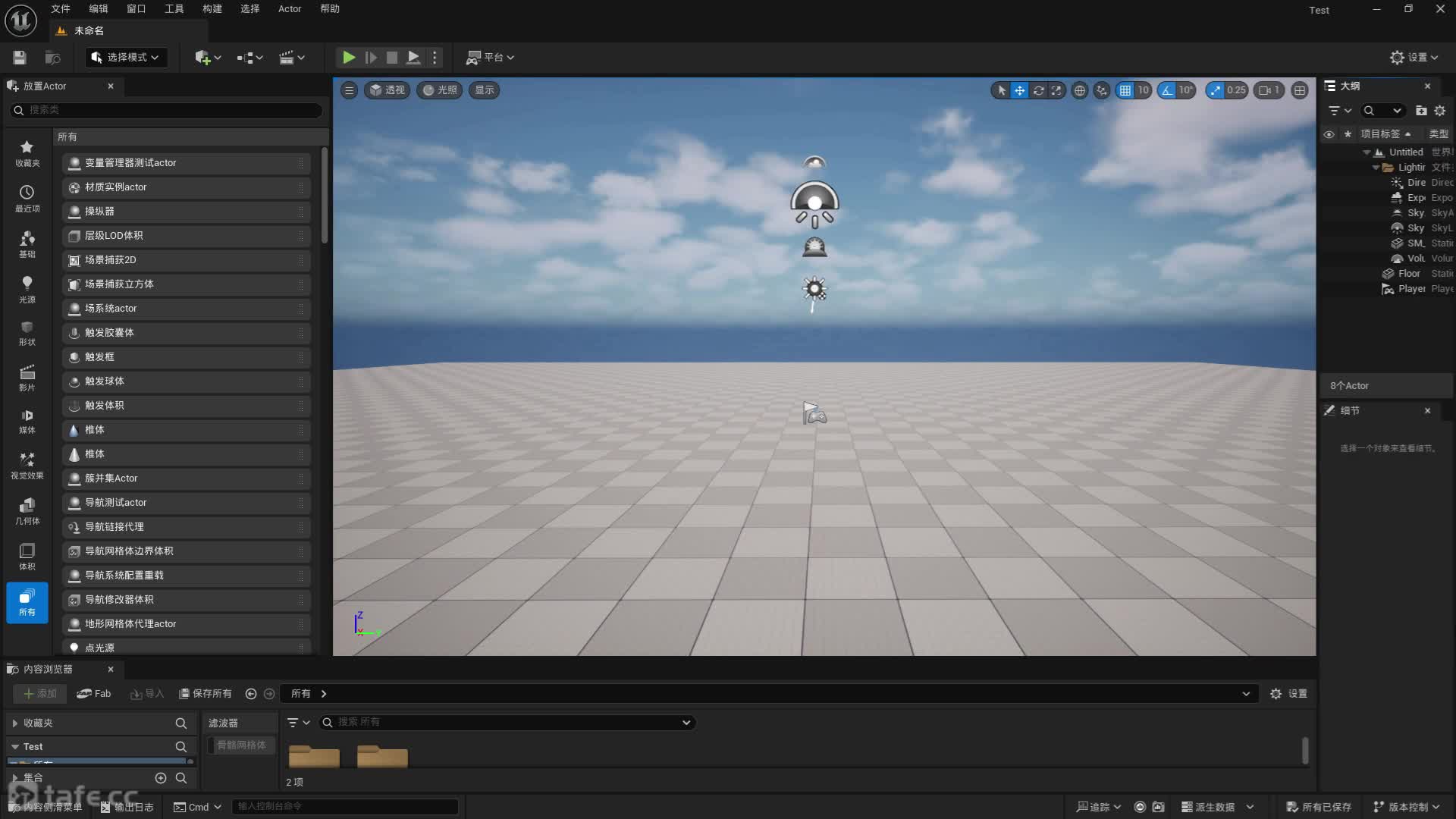Collapse the Lighting folder in Outliner
Viewport: 1456px width, 819px height.
tap(1376, 168)
